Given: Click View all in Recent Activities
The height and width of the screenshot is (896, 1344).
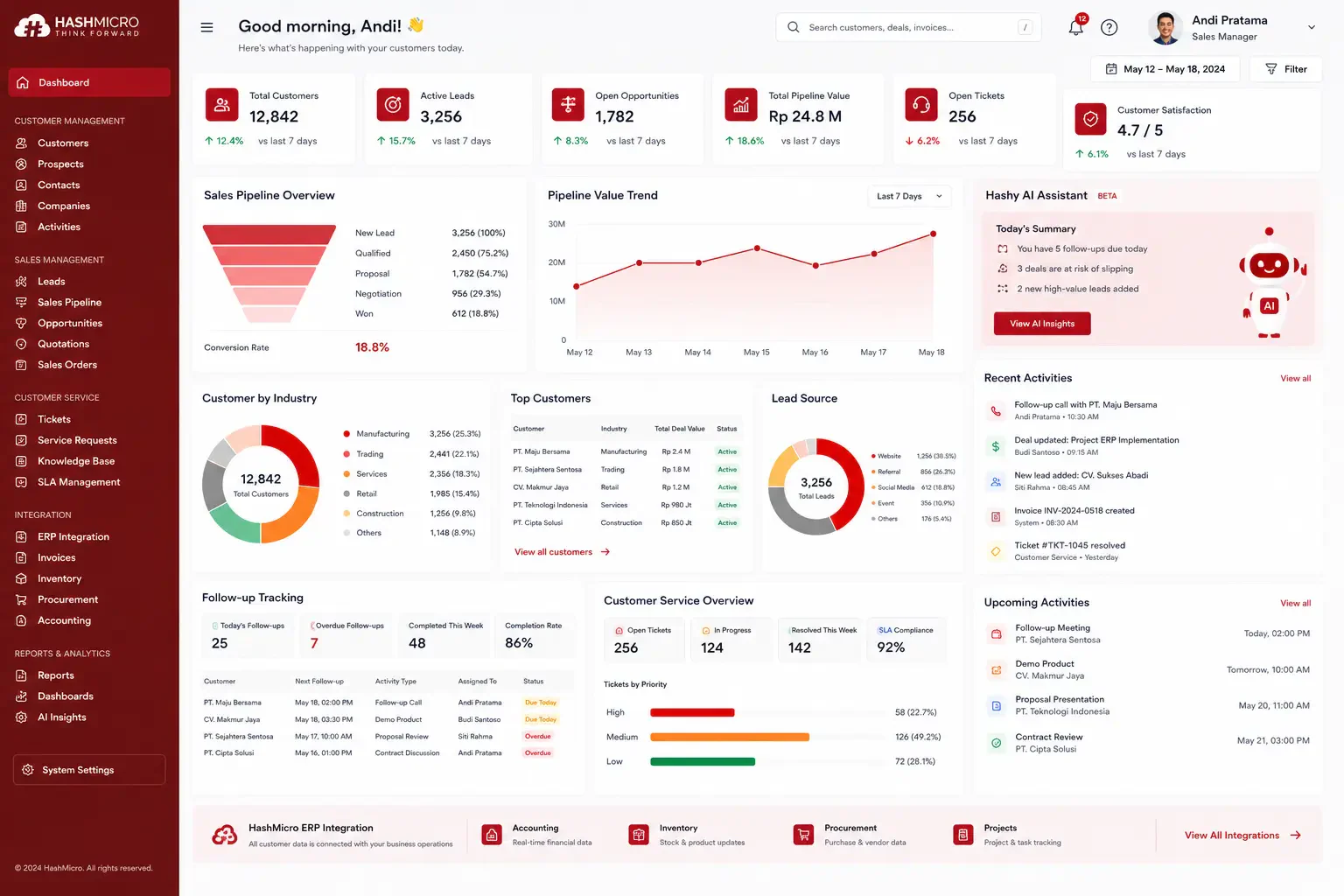Looking at the screenshot, I should point(1295,379).
